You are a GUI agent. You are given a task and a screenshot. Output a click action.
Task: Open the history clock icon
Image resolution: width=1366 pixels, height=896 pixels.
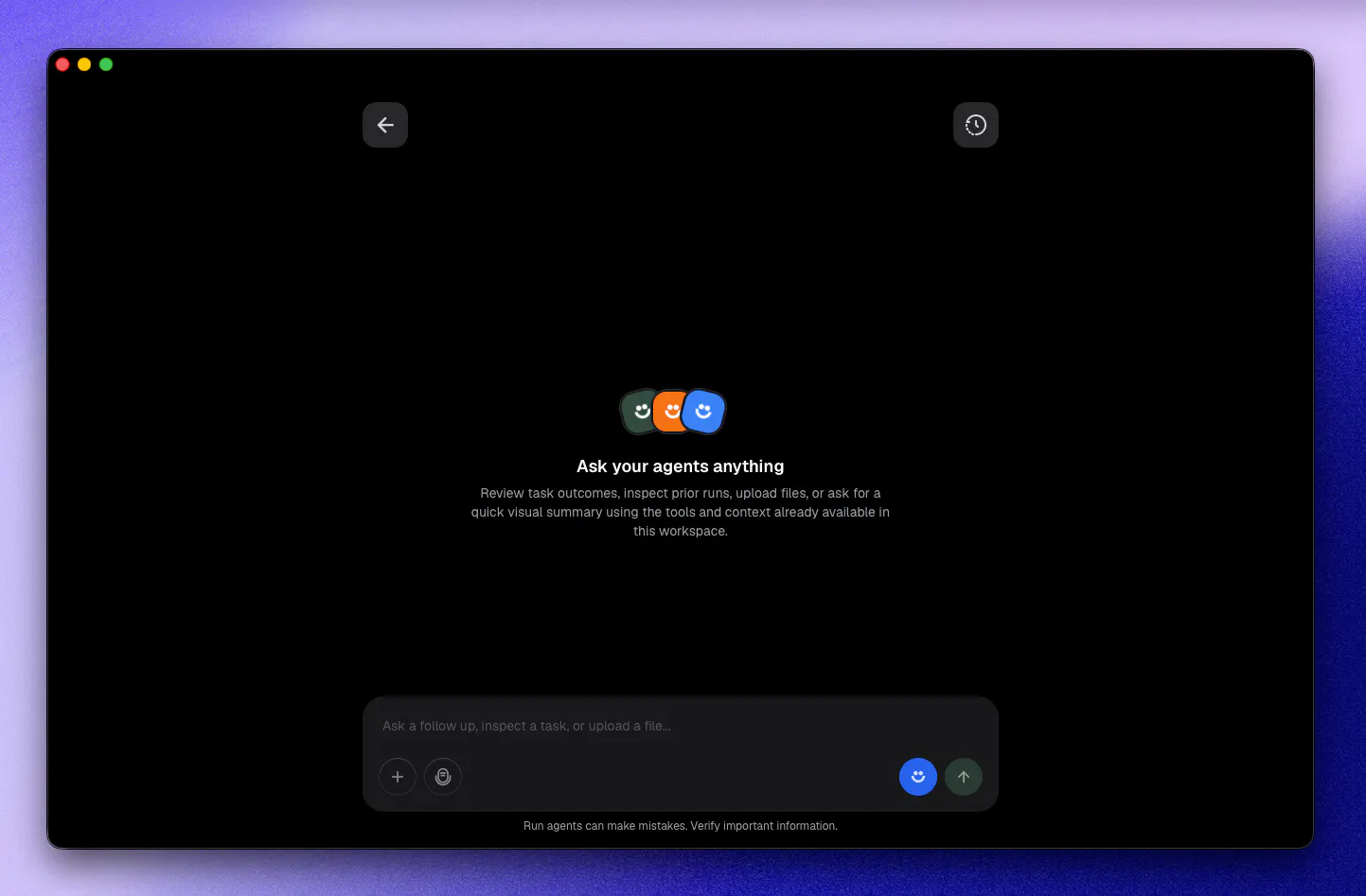pos(976,125)
